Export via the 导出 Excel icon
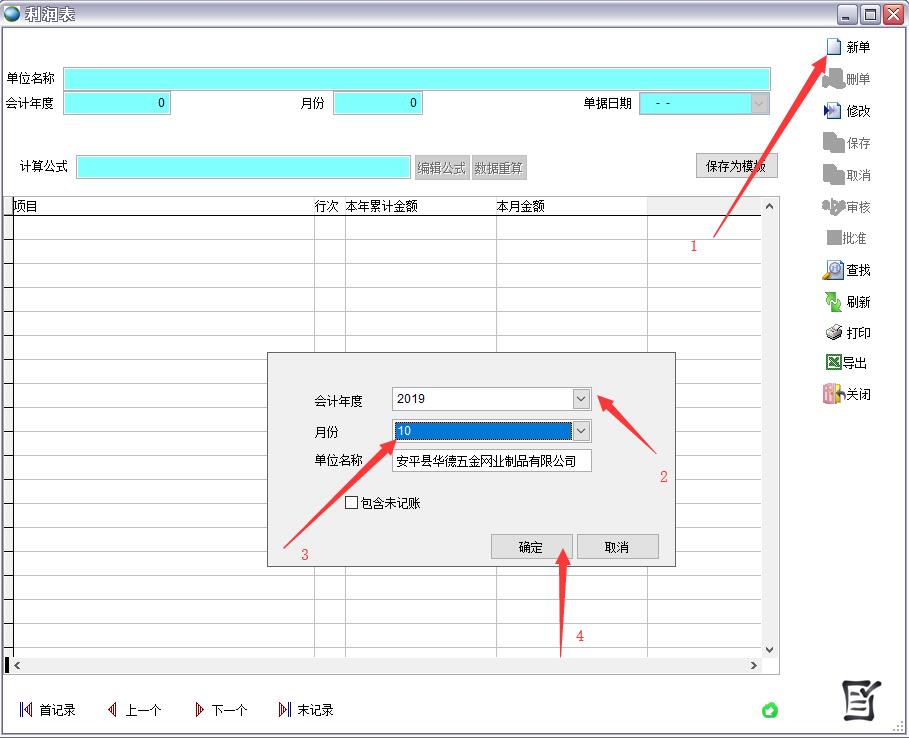This screenshot has height=739, width=909. click(x=833, y=363)
